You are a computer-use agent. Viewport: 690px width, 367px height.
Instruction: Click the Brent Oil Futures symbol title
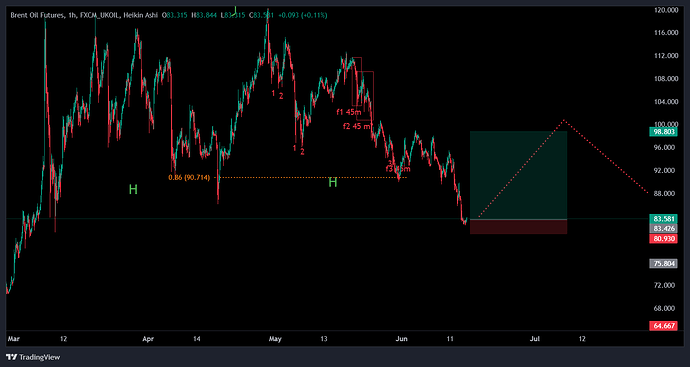point(37,15)
